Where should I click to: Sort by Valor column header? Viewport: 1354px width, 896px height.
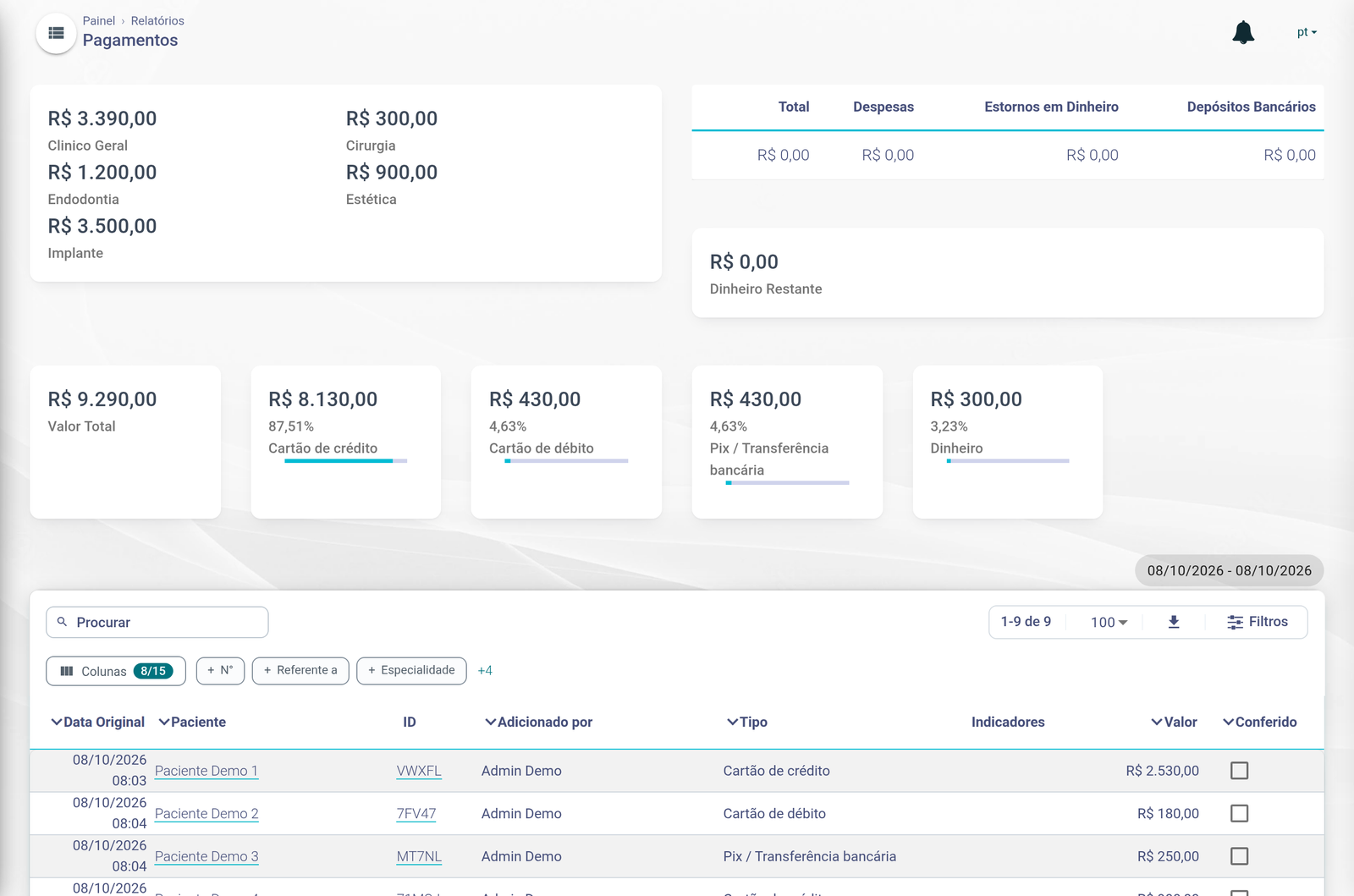pyautogui.click(x=1174, y=722)
